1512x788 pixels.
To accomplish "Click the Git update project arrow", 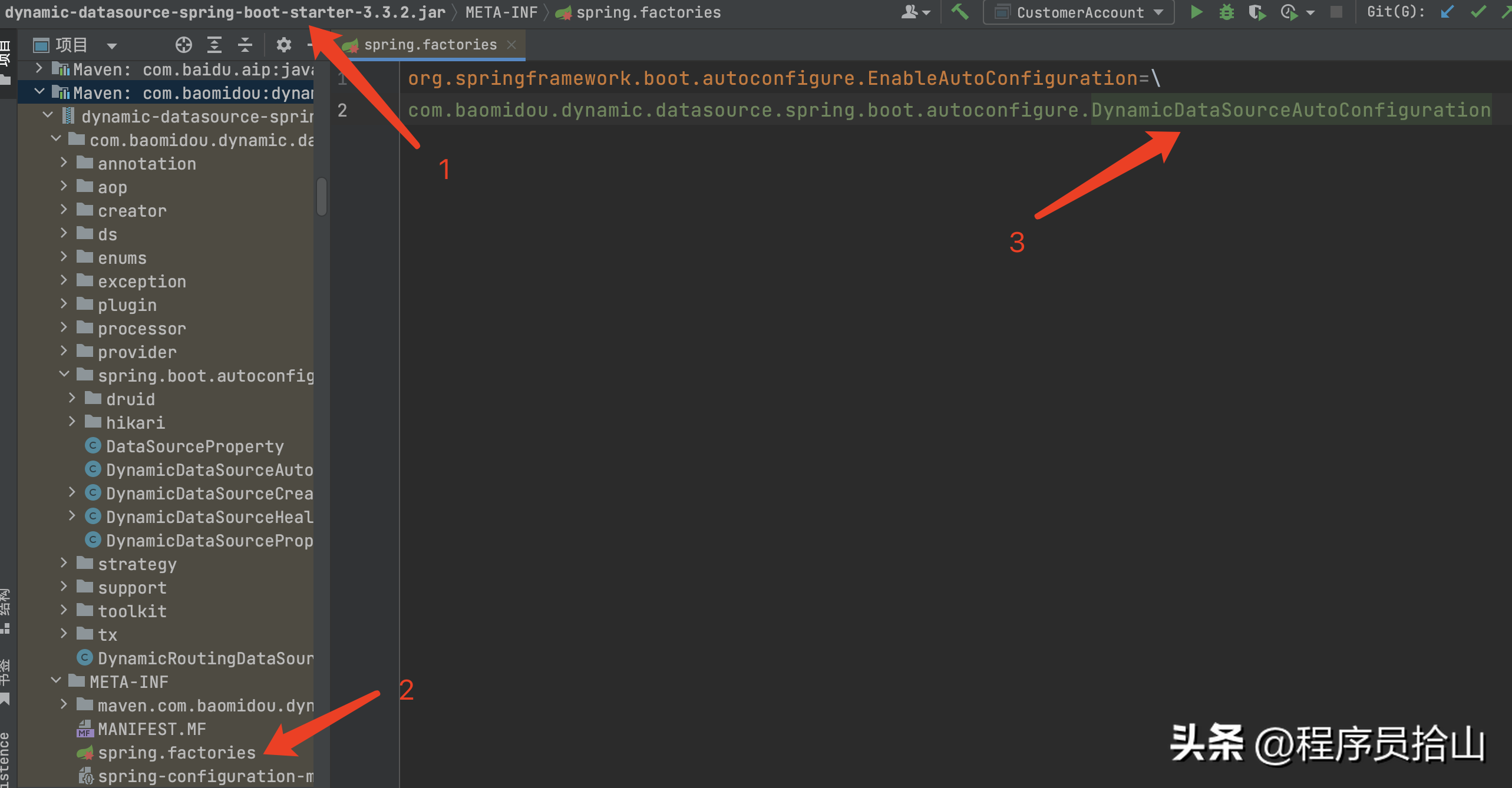I will tap(1447, 12).
